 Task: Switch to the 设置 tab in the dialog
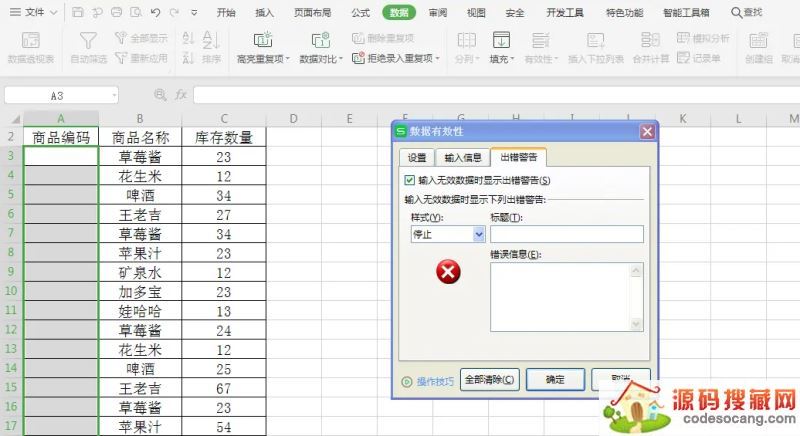tap(417, 157)
